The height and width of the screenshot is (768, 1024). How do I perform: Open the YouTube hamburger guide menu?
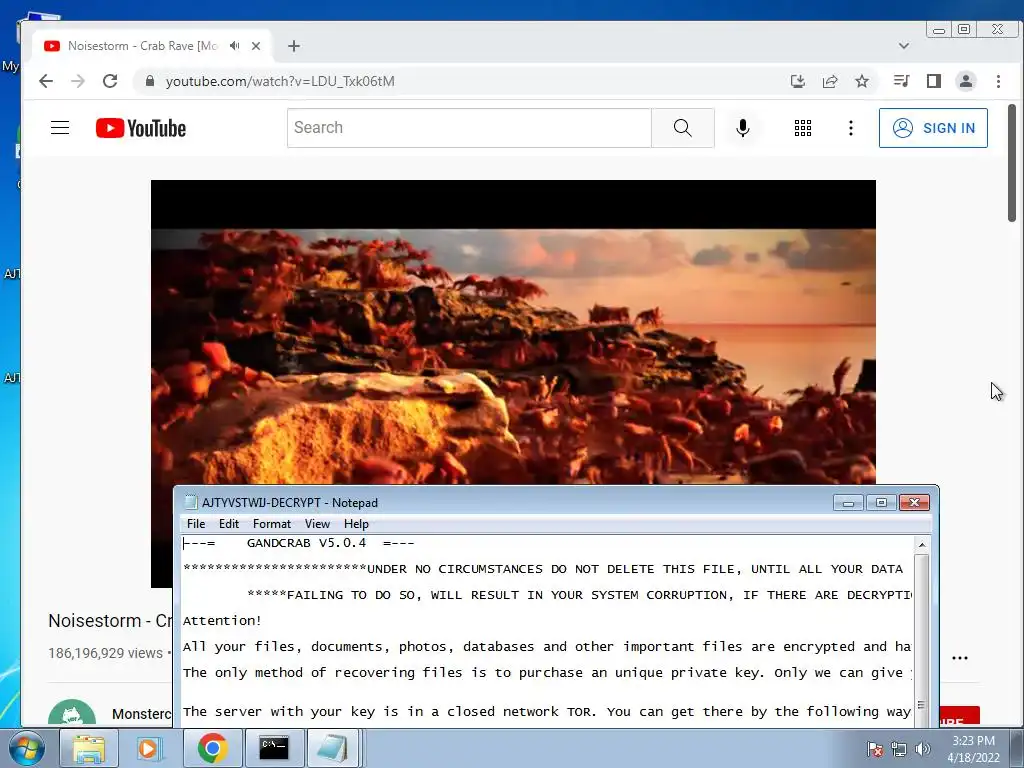coord(60,127)
